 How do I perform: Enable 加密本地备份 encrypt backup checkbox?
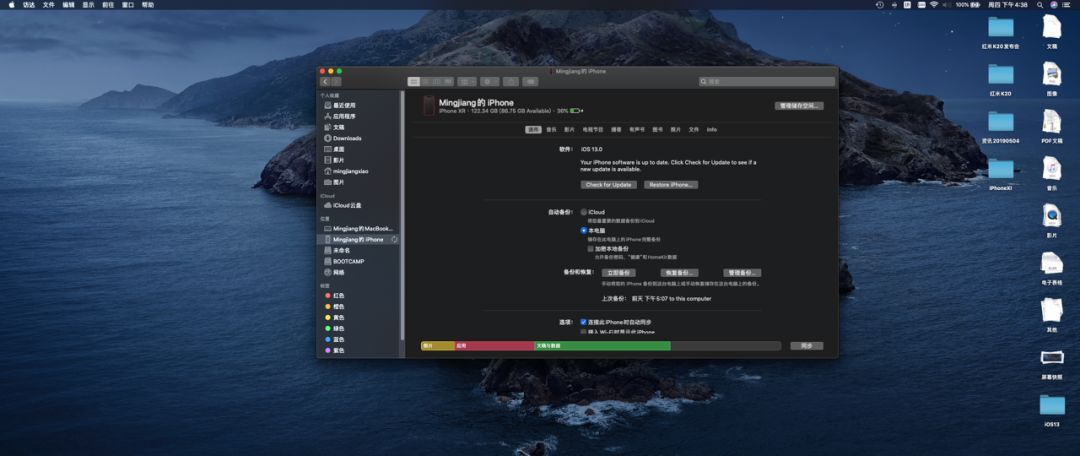point(590,248)
